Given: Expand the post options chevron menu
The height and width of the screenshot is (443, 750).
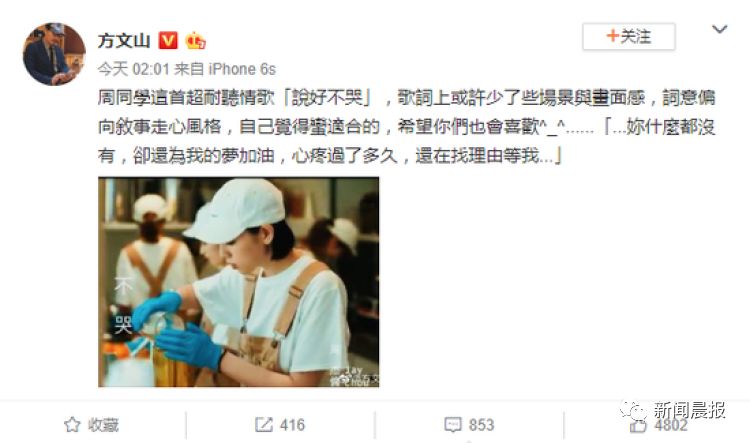Looking at the screenshot, I should 719,30.
